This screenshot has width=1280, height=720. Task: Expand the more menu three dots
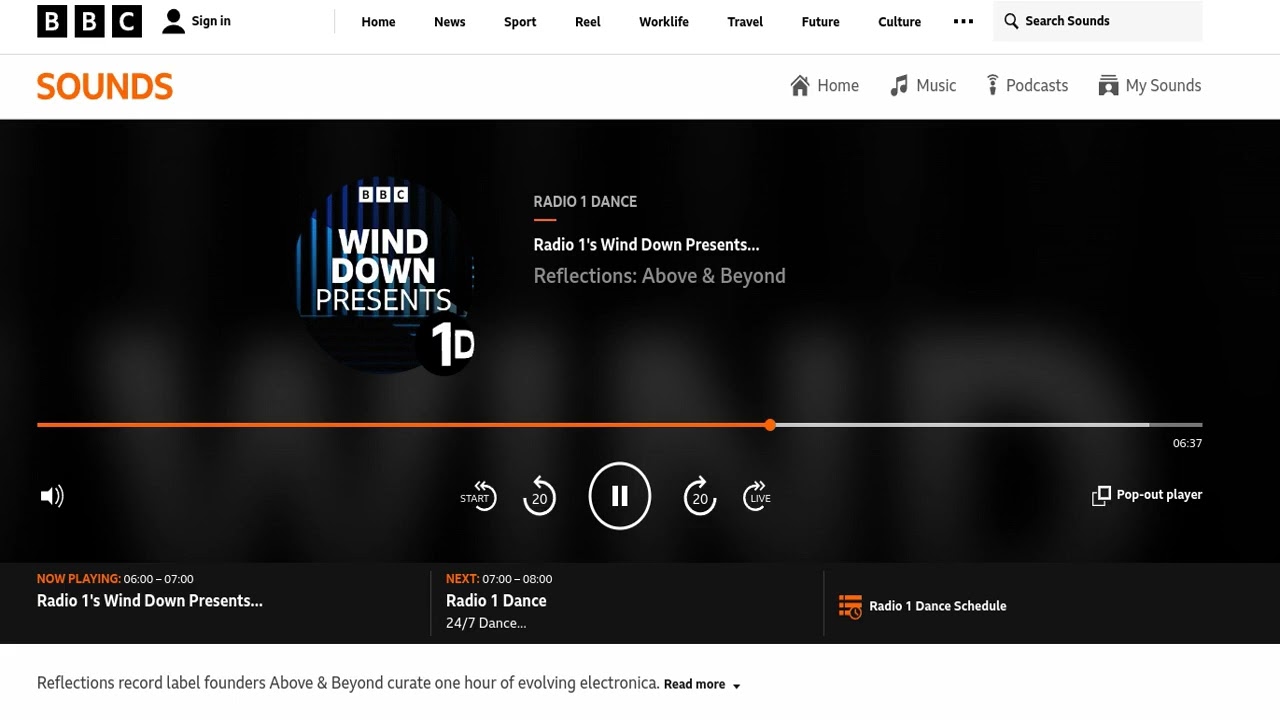[963, 21]
